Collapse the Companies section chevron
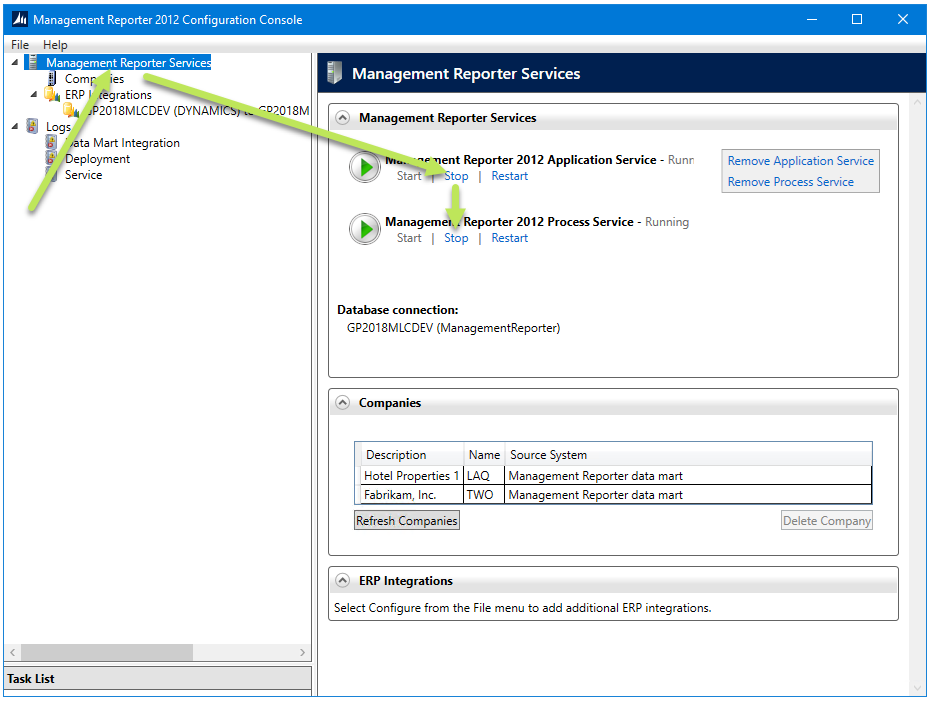 point(342,402)
